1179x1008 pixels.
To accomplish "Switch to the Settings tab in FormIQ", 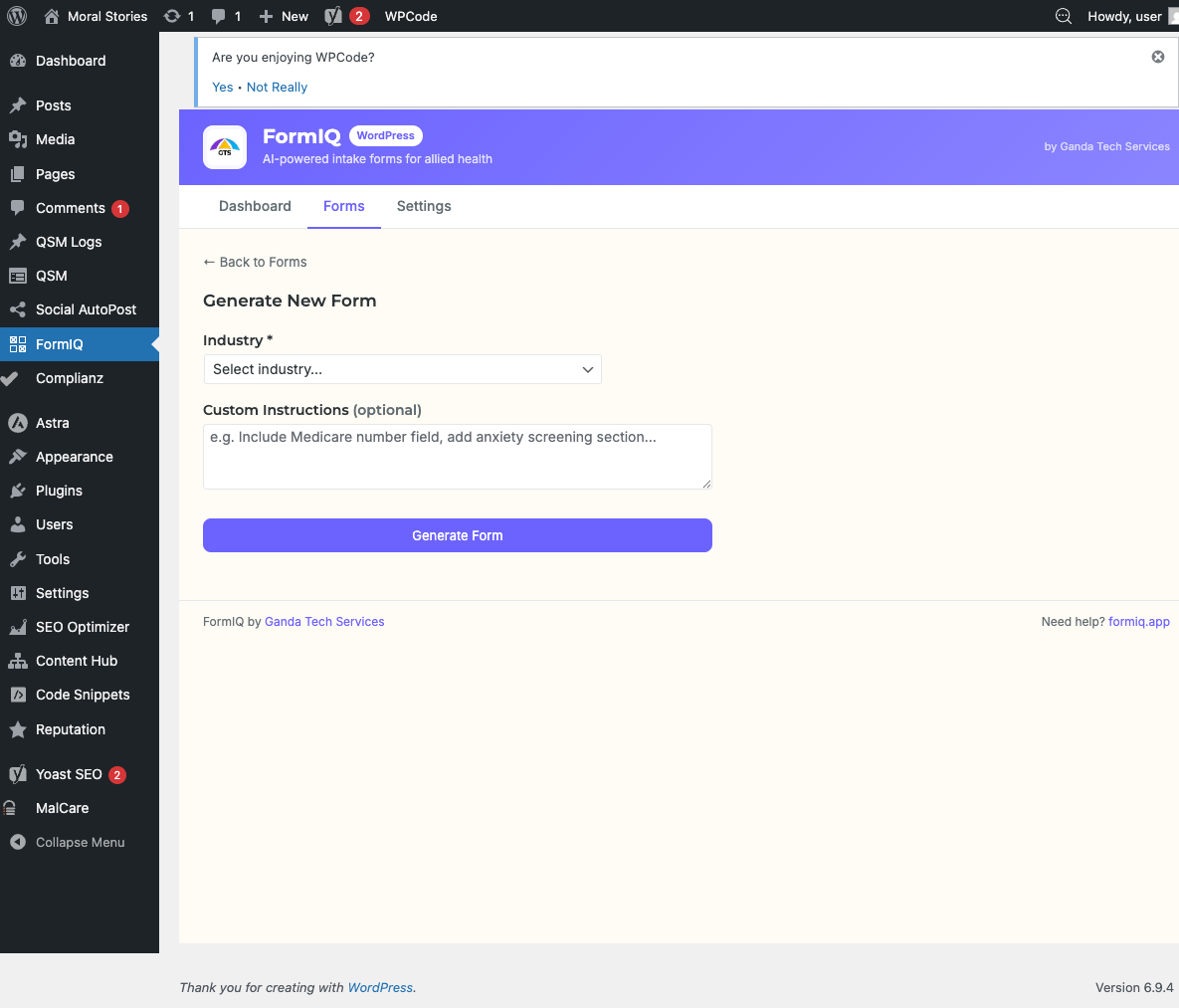I will pos(423,206).
